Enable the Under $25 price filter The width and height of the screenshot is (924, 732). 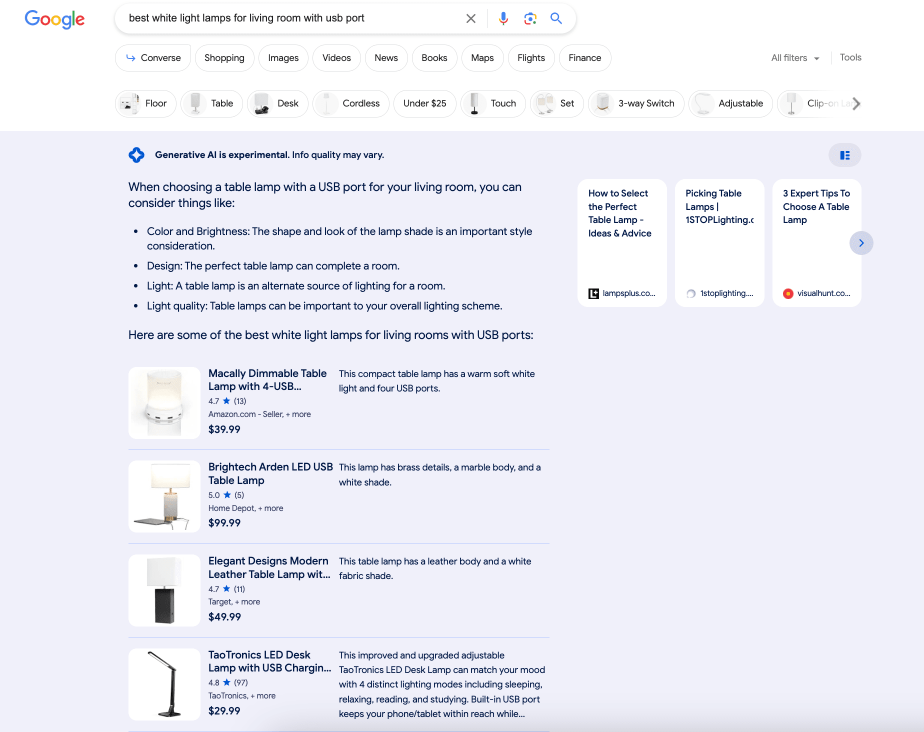tap(424, 103)
